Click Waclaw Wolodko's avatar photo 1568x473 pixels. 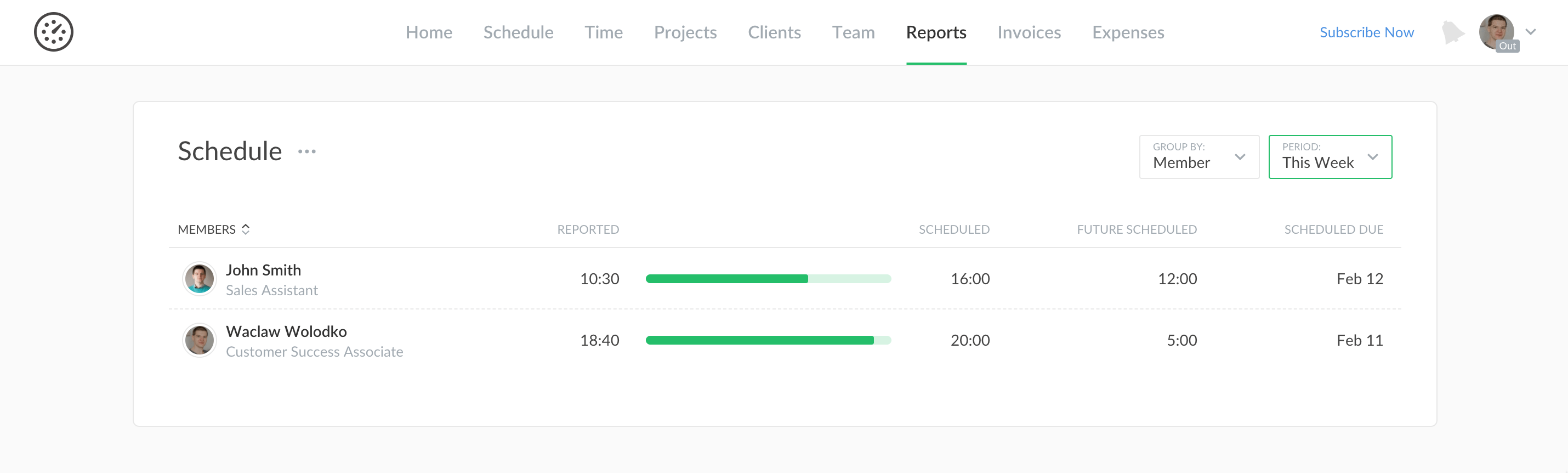199,340
